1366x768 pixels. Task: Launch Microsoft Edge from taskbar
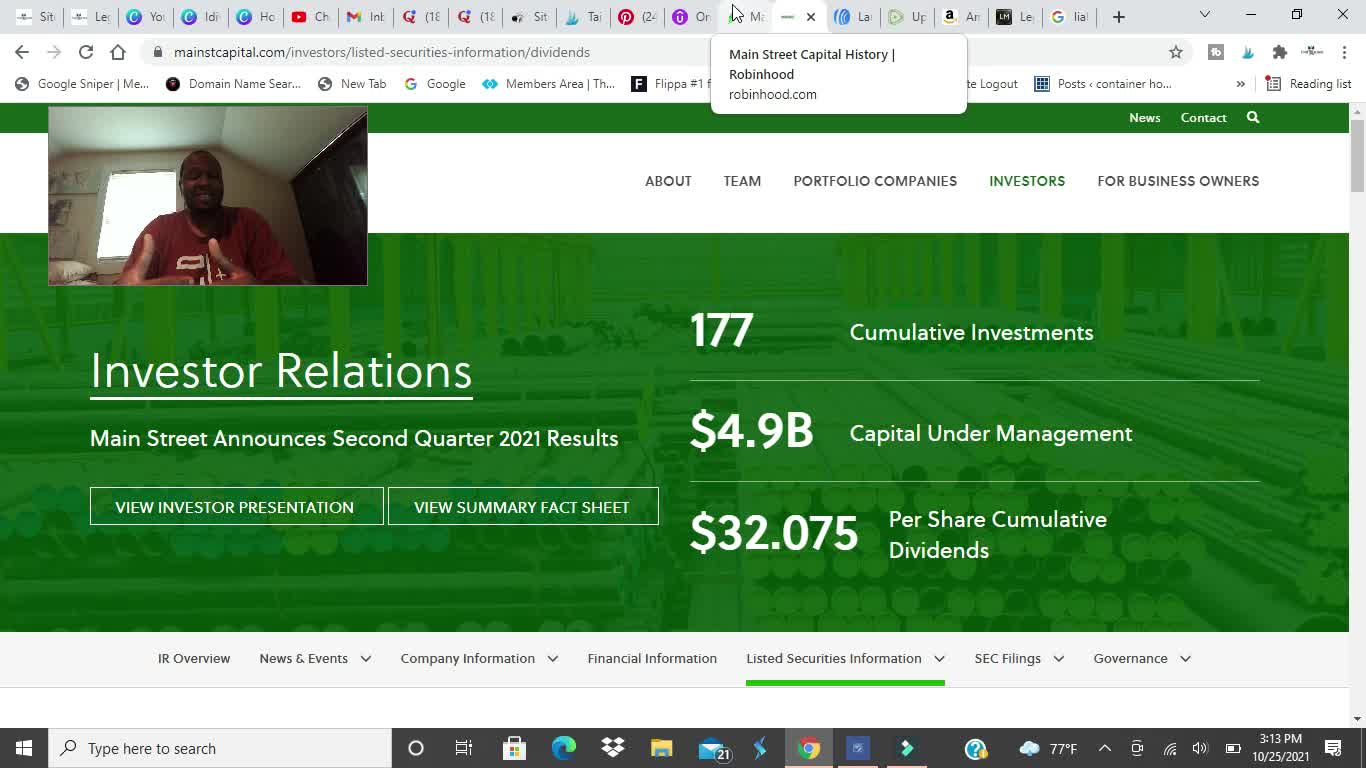(564, 748)
